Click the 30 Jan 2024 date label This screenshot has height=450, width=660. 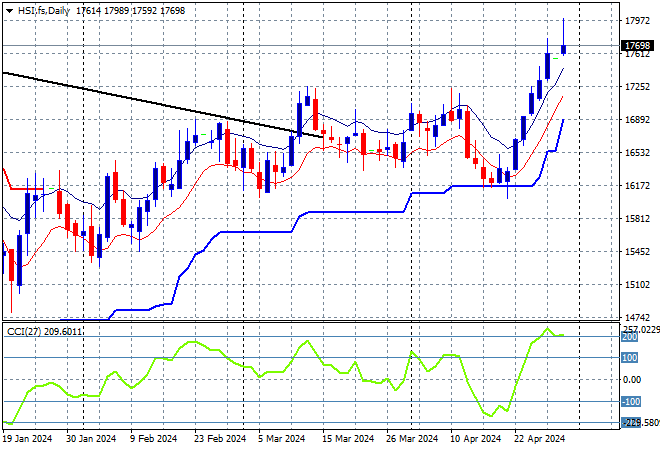(x=91, y=439)
